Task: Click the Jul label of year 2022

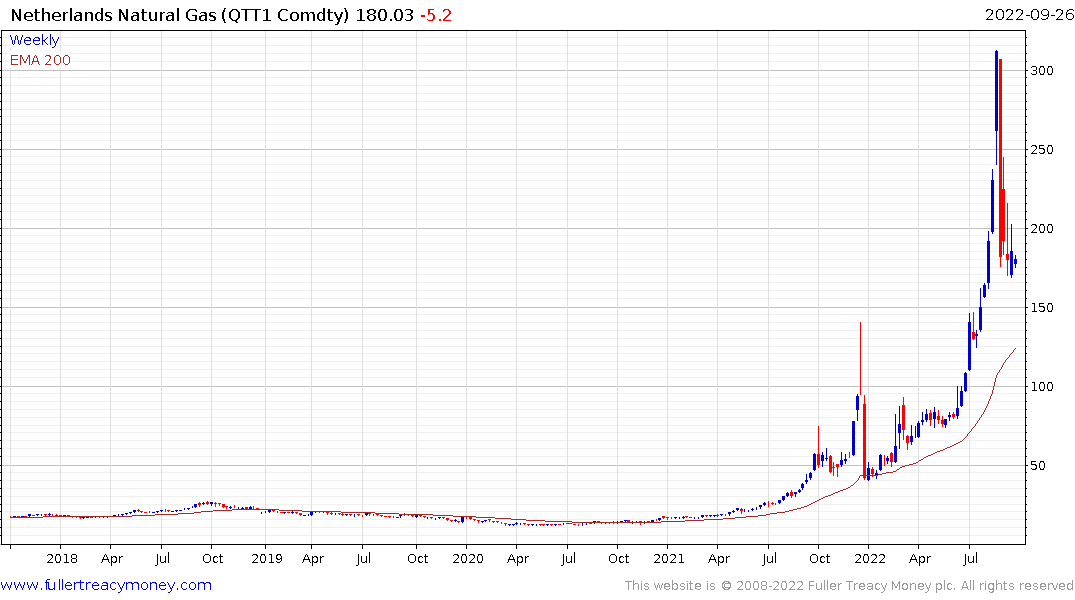Action: click(x=970, y=558)
